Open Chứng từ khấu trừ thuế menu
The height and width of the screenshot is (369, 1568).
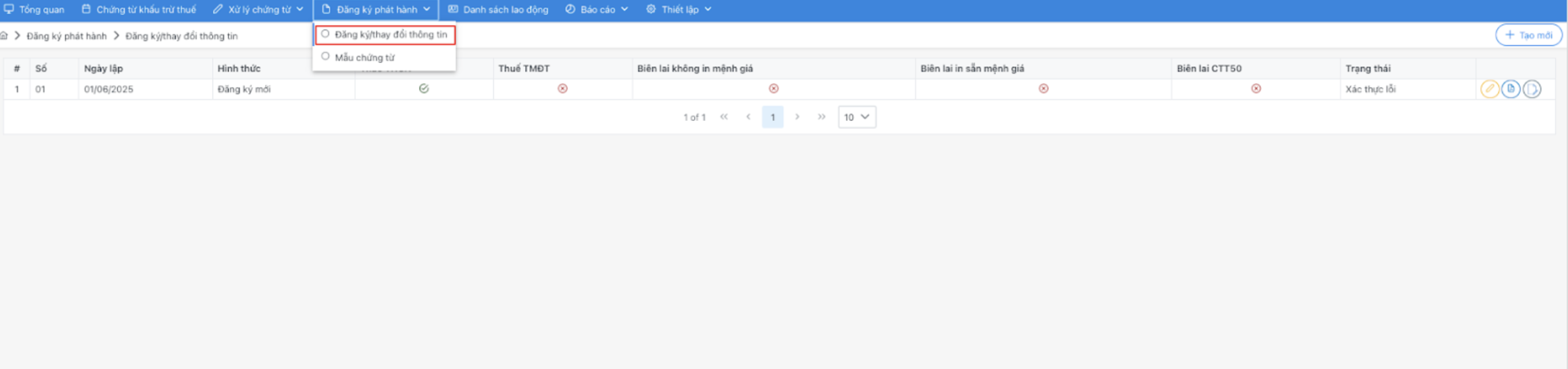pos(139,9)
